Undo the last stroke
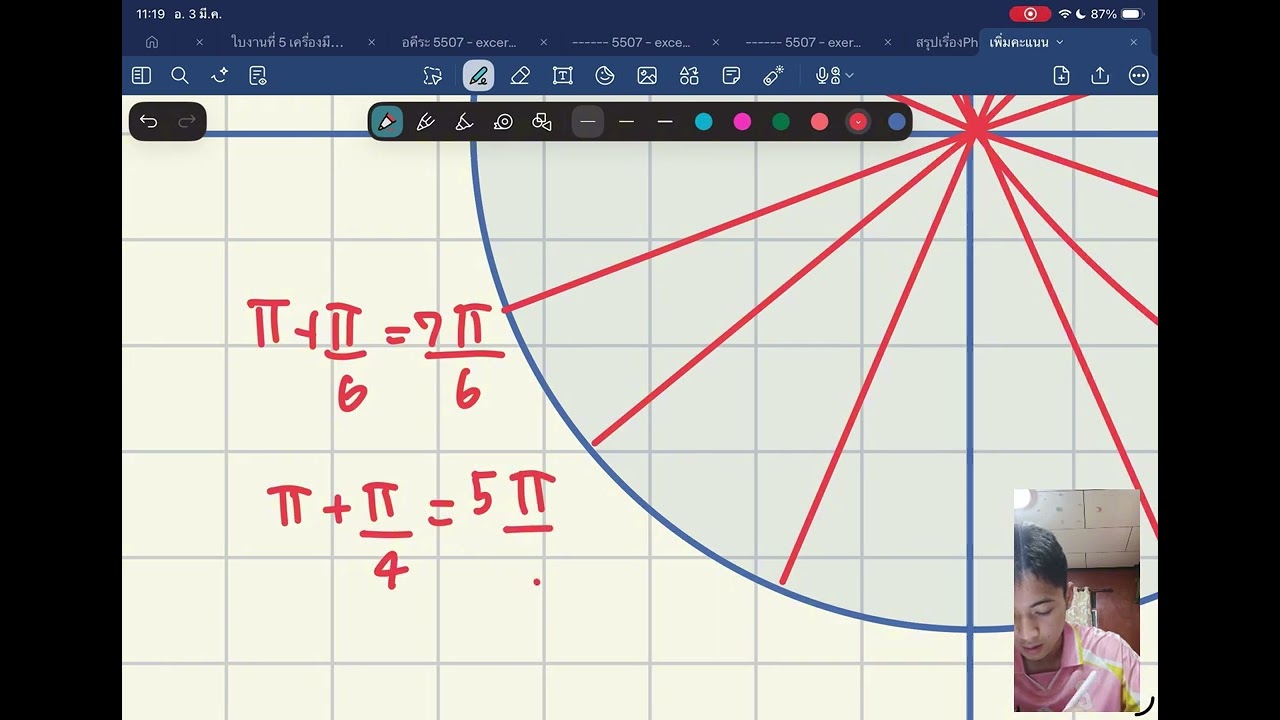 coord(149,122)
